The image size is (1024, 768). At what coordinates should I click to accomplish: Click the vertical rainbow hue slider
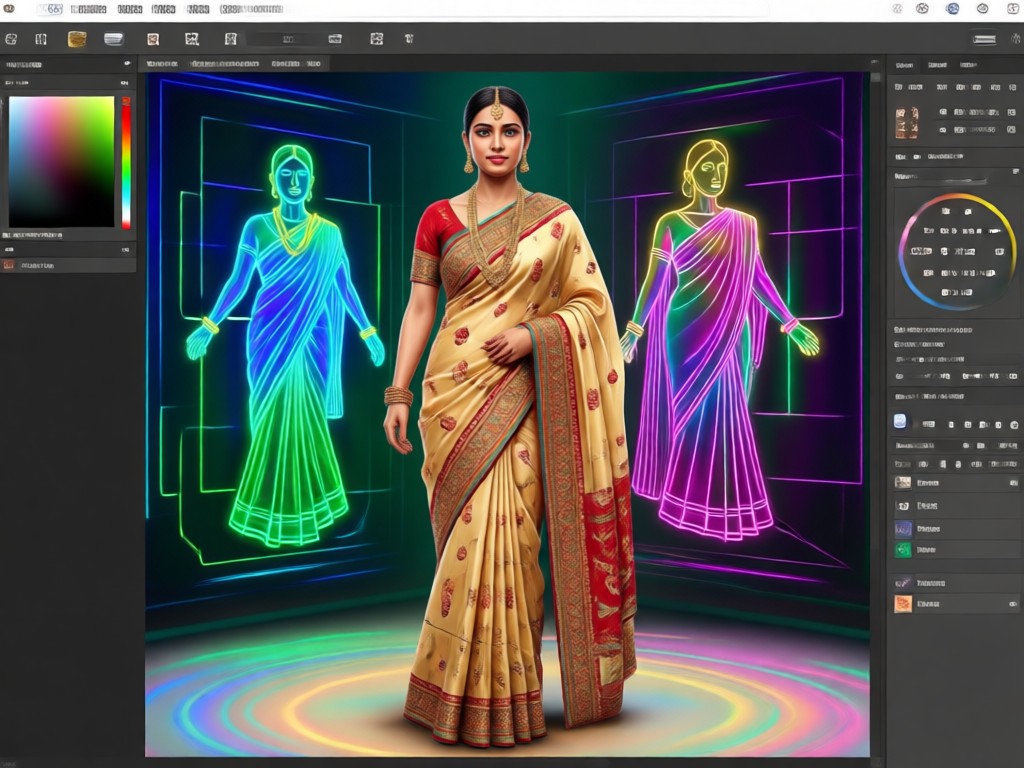click(126, 163)
